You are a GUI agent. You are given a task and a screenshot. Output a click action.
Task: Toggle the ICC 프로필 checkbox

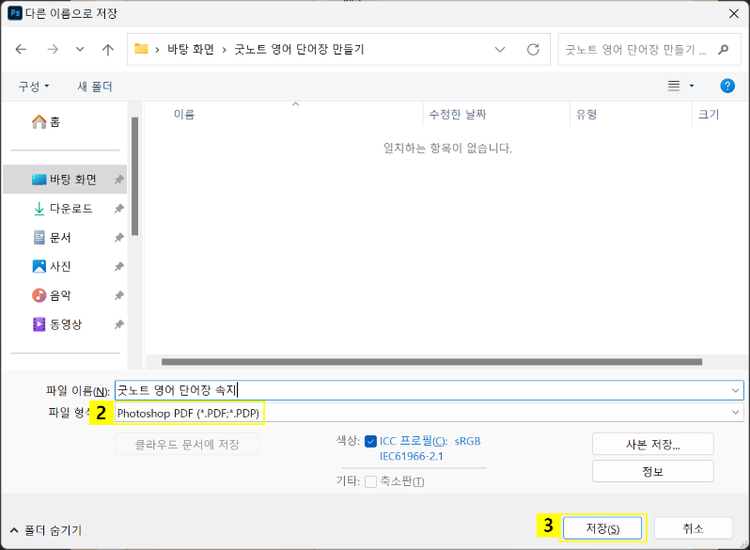(x=371, y=441)
